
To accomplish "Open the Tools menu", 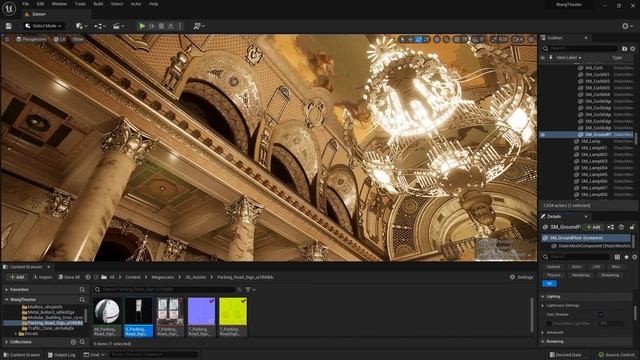I will [80, 4].
